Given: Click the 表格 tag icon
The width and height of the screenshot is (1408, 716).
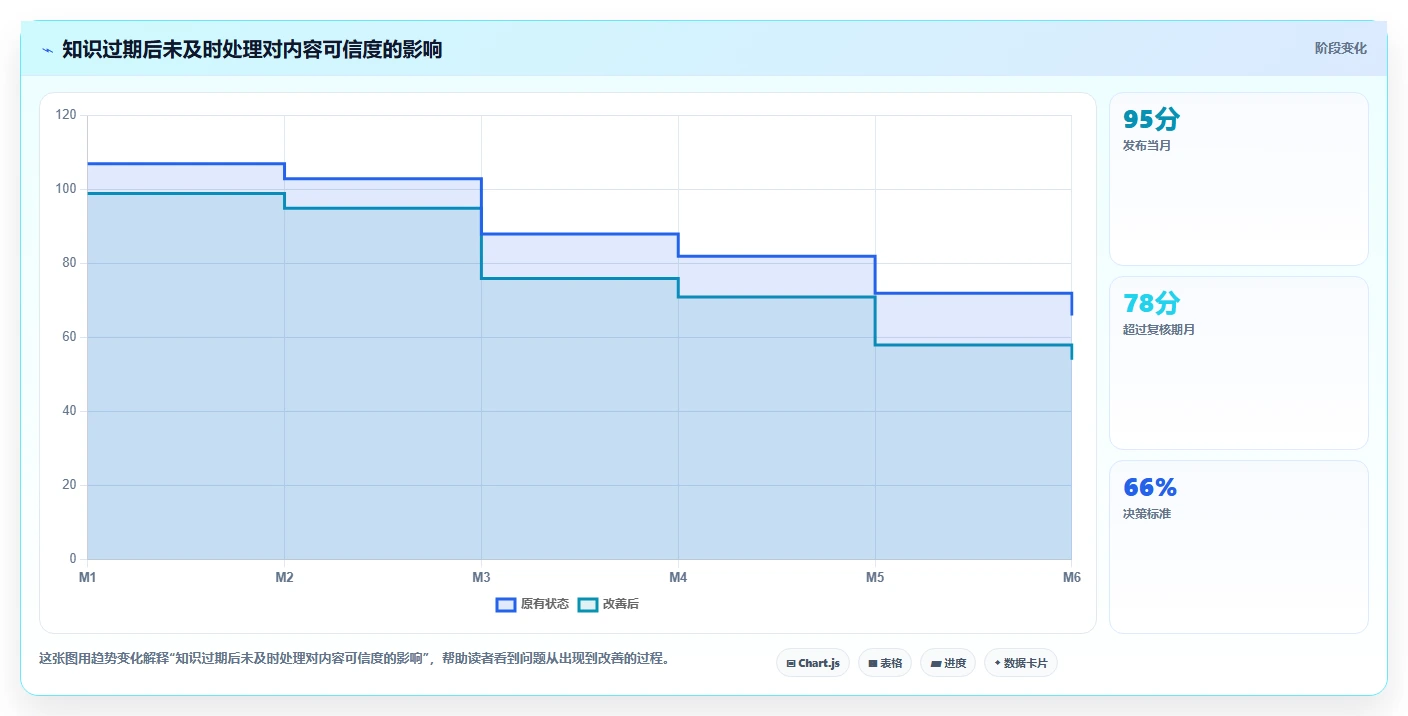Looking at the screenshot, I should coord(872,663).
